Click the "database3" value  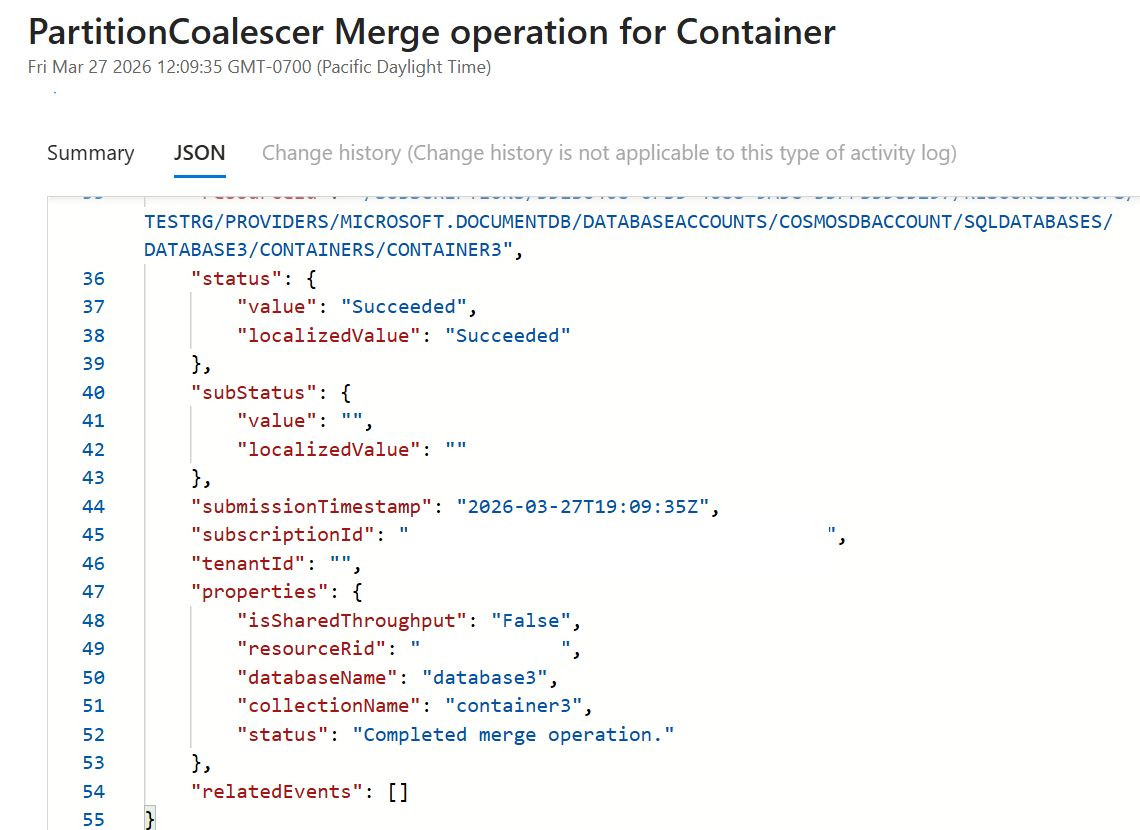tap(485, 677)
